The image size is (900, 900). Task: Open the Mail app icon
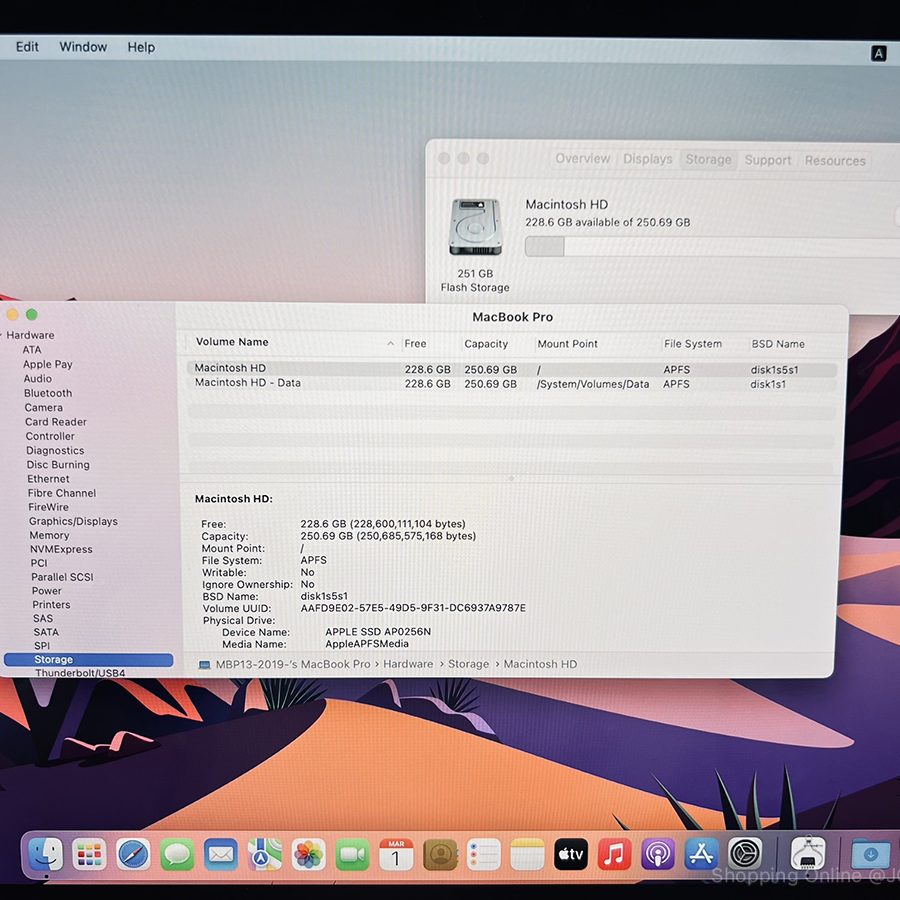point(220,855)
